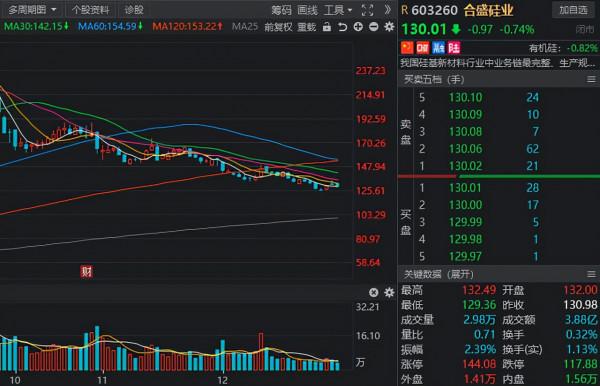The height and width of the screenshot is (386, 600).
Task: Click the 买卖五档 (手) header
Action: click(434, 80)
